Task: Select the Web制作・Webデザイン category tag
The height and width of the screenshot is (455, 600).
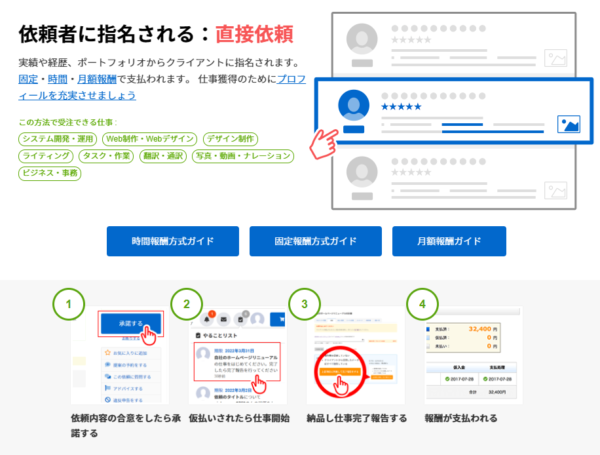Action: click(x=150, y=139)
